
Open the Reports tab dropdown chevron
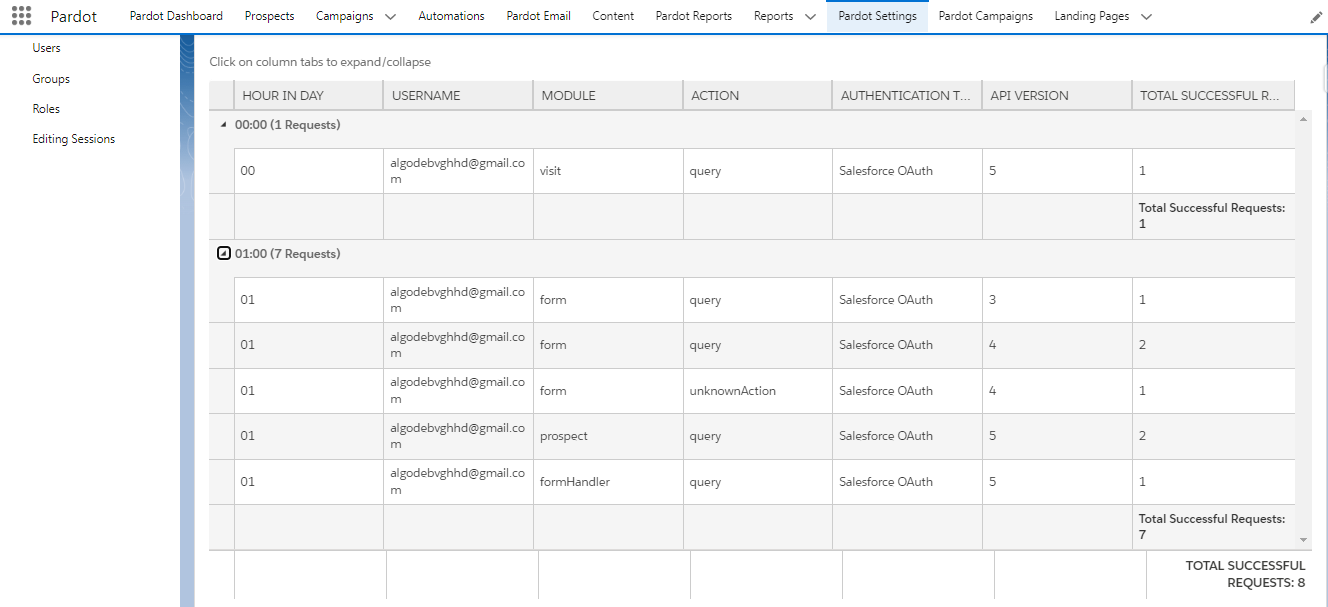810,17
